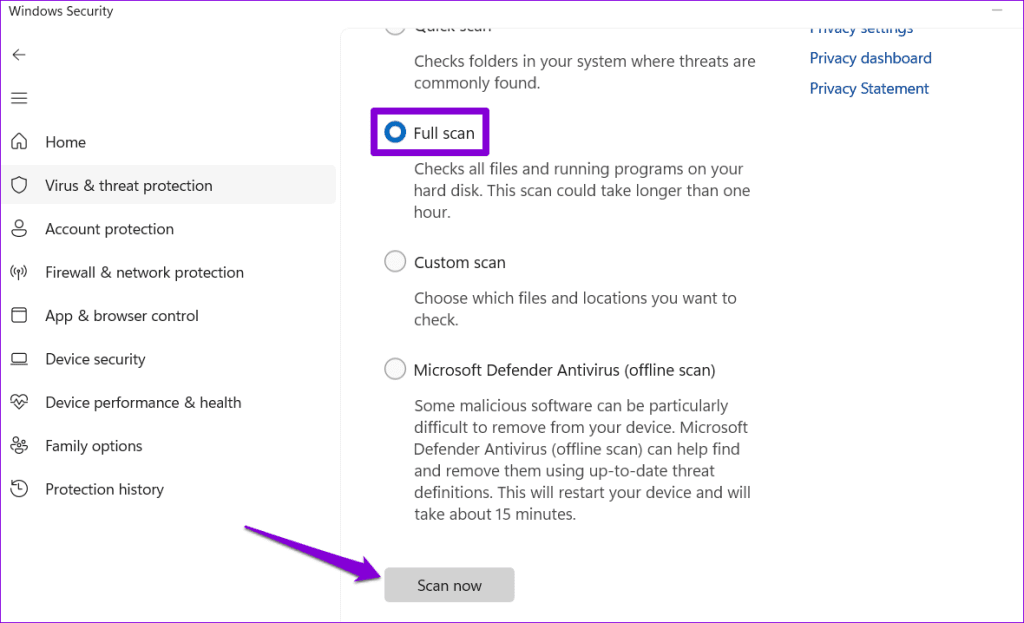Image resolution: width=1024 pixels, height=623 pixels.
Task: Click the back arrow icon
Action: 19,55
